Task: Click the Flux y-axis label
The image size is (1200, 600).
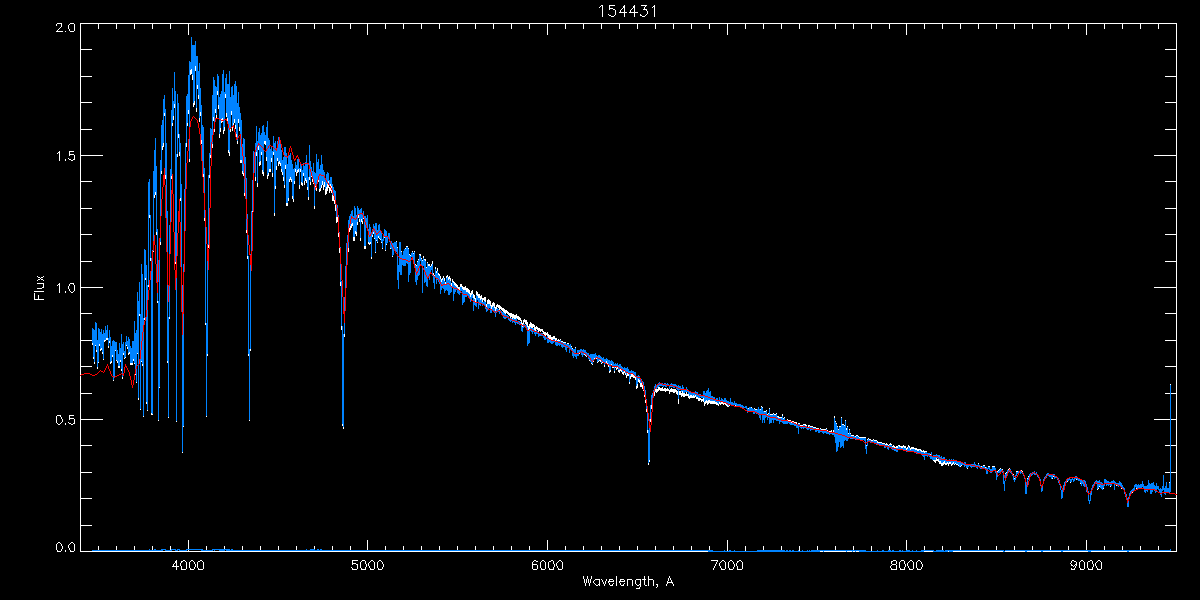Action: pos(40,287)
